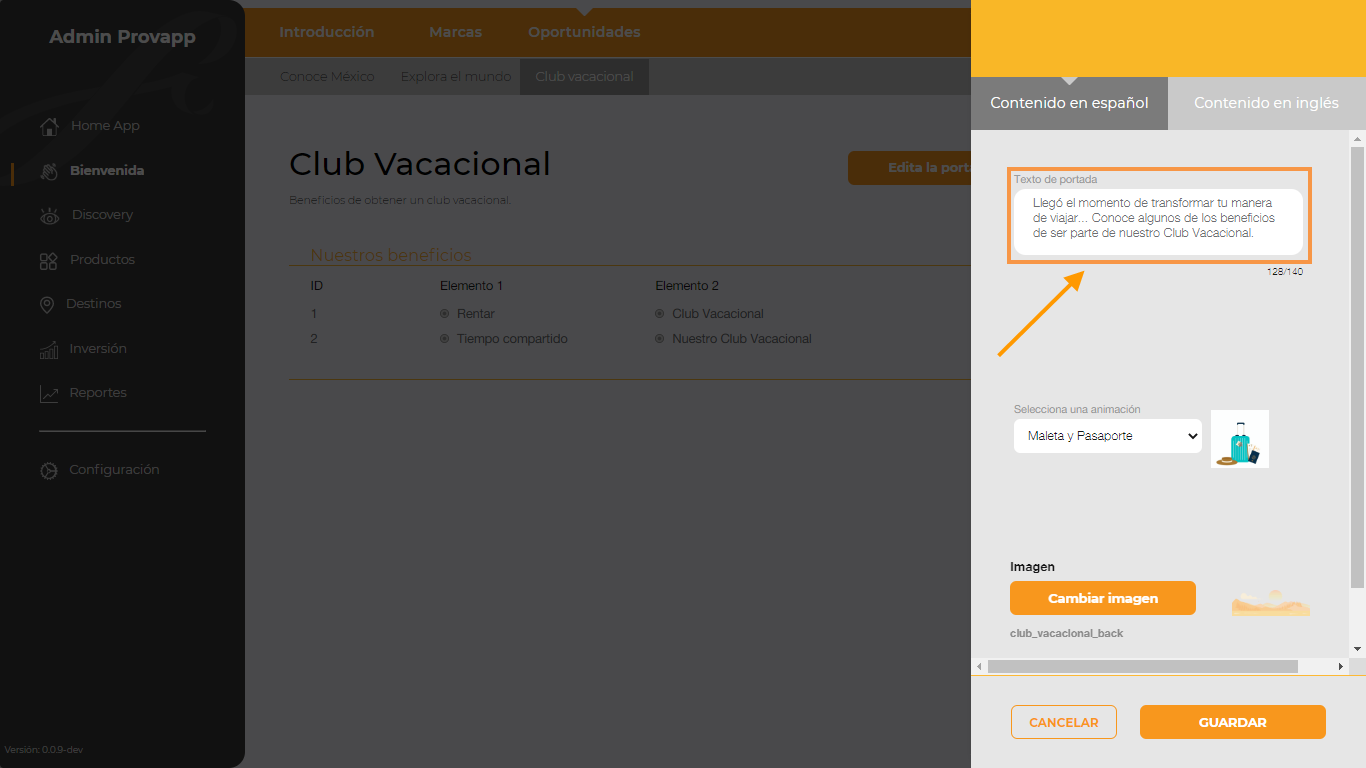
Task: Click the Destinos location pin icon
Action: (x=47, y=304)
